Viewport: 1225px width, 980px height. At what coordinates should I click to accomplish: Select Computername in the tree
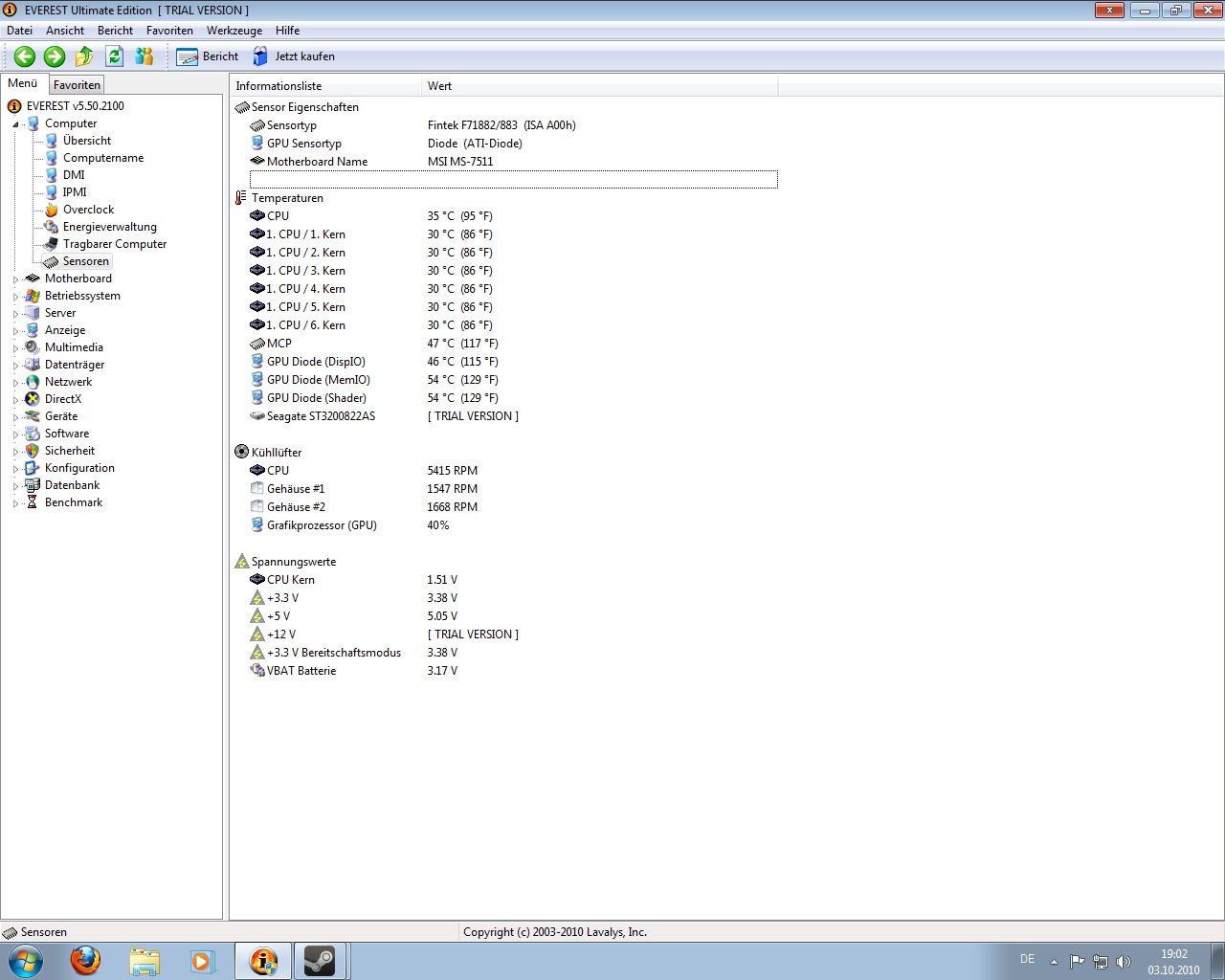[x=103, y=158]
